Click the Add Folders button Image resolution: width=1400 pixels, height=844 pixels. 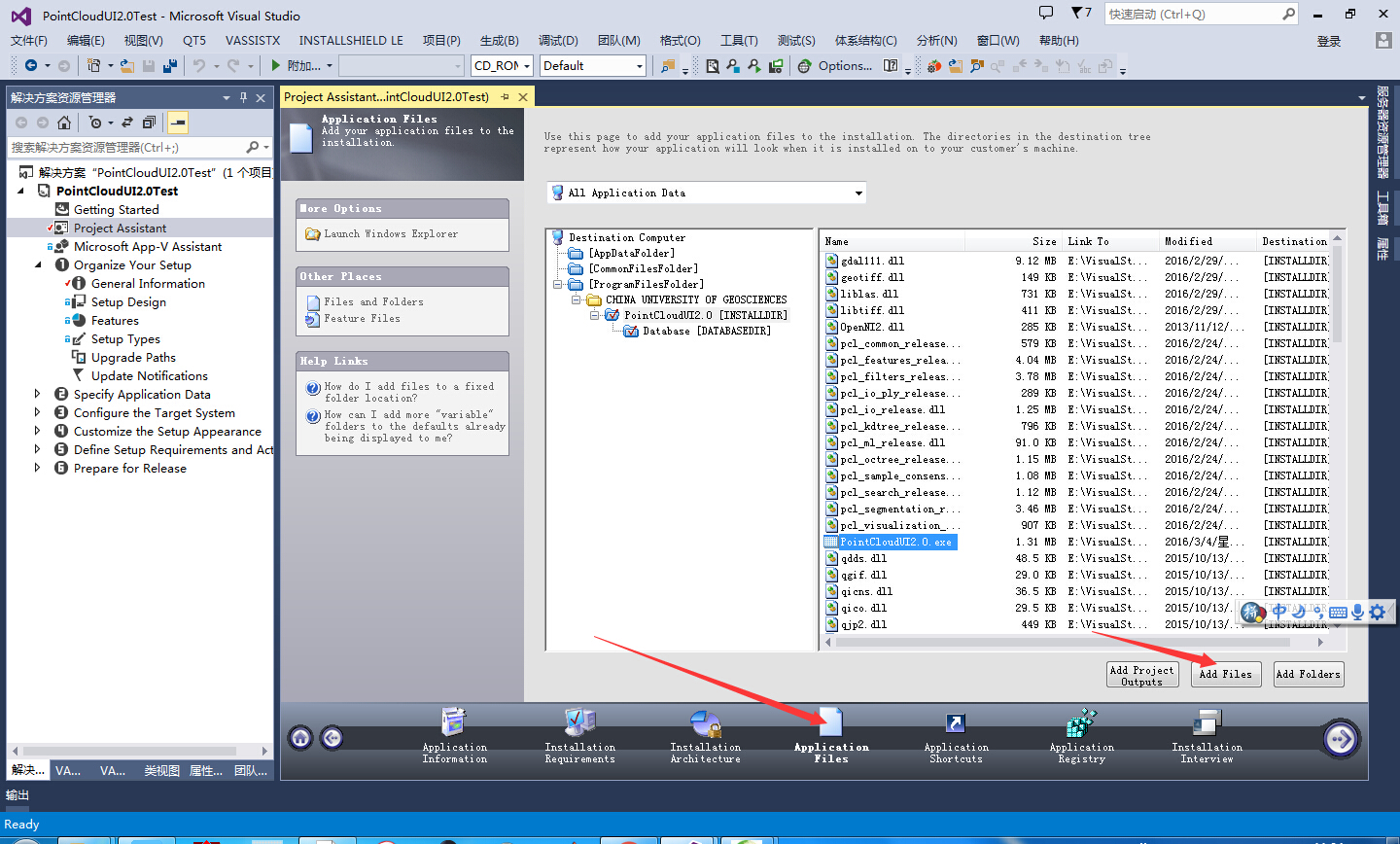point(1309,675)
